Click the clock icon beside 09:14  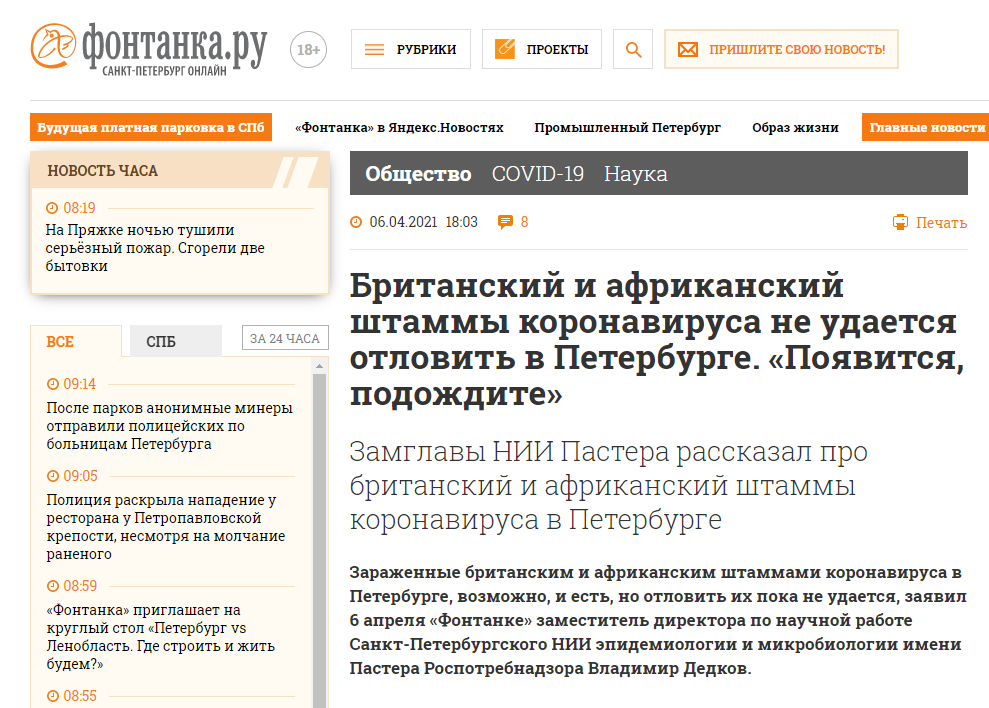52,384
